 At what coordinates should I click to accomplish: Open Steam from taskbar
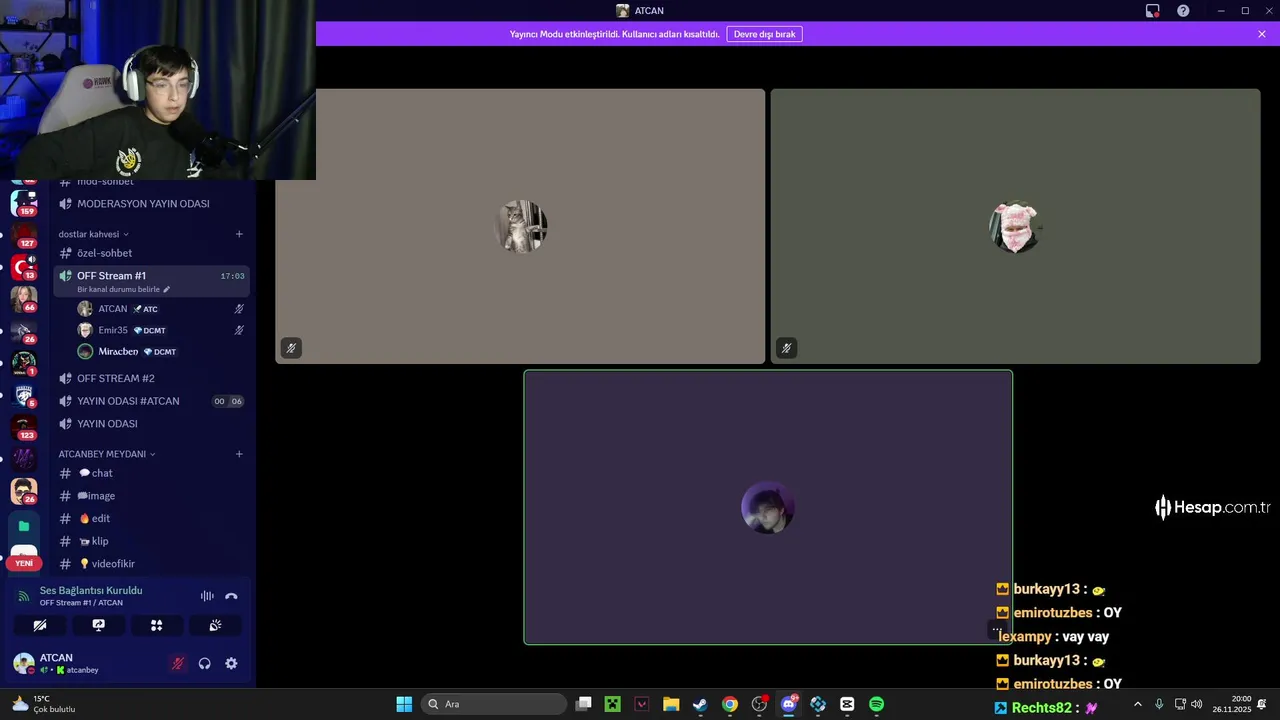[x=700, y=704]
